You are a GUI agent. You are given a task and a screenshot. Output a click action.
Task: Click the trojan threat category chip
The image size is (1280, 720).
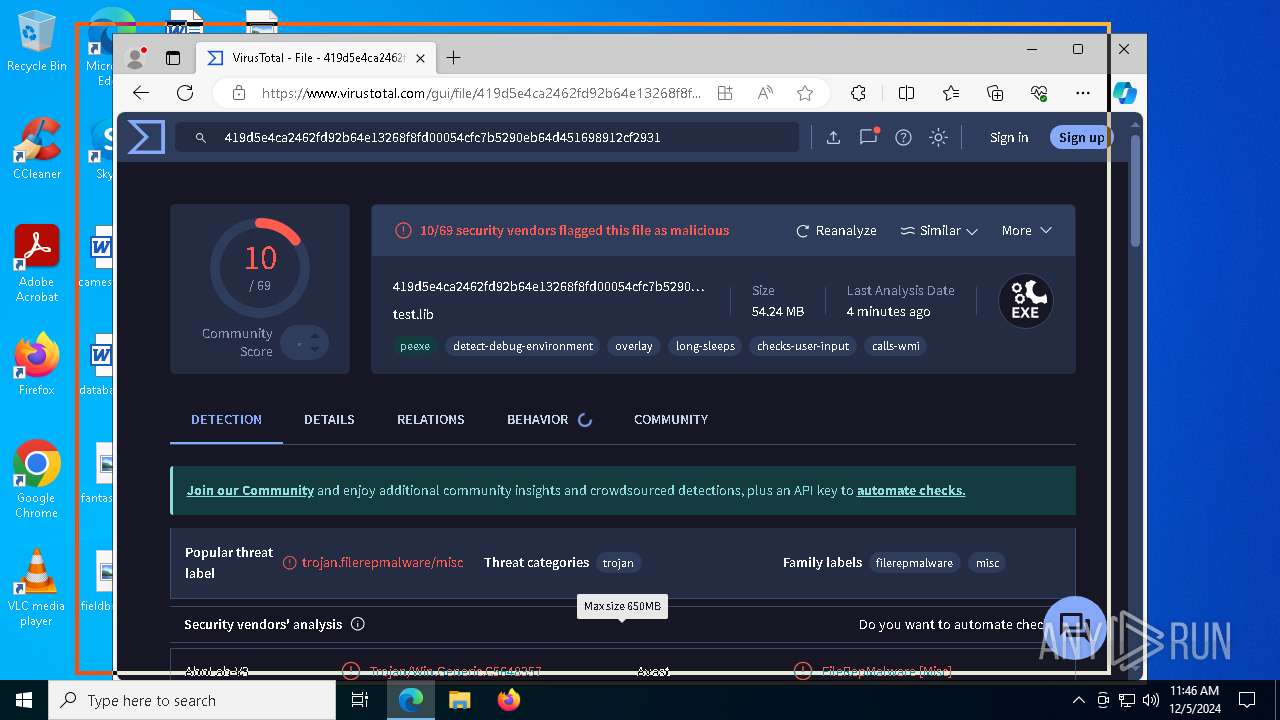pyautogui.click(x=618, y=563)
